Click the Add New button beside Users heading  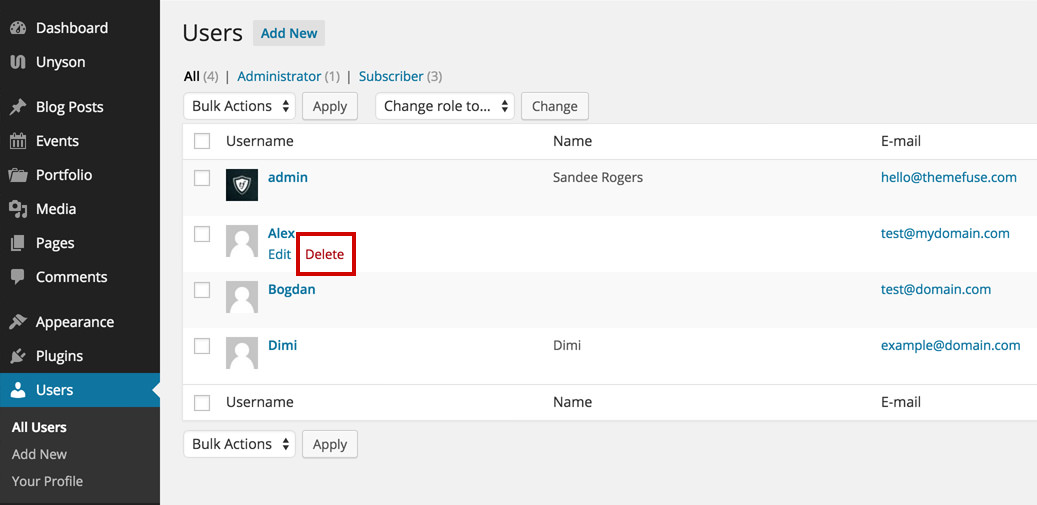[289, 33]
